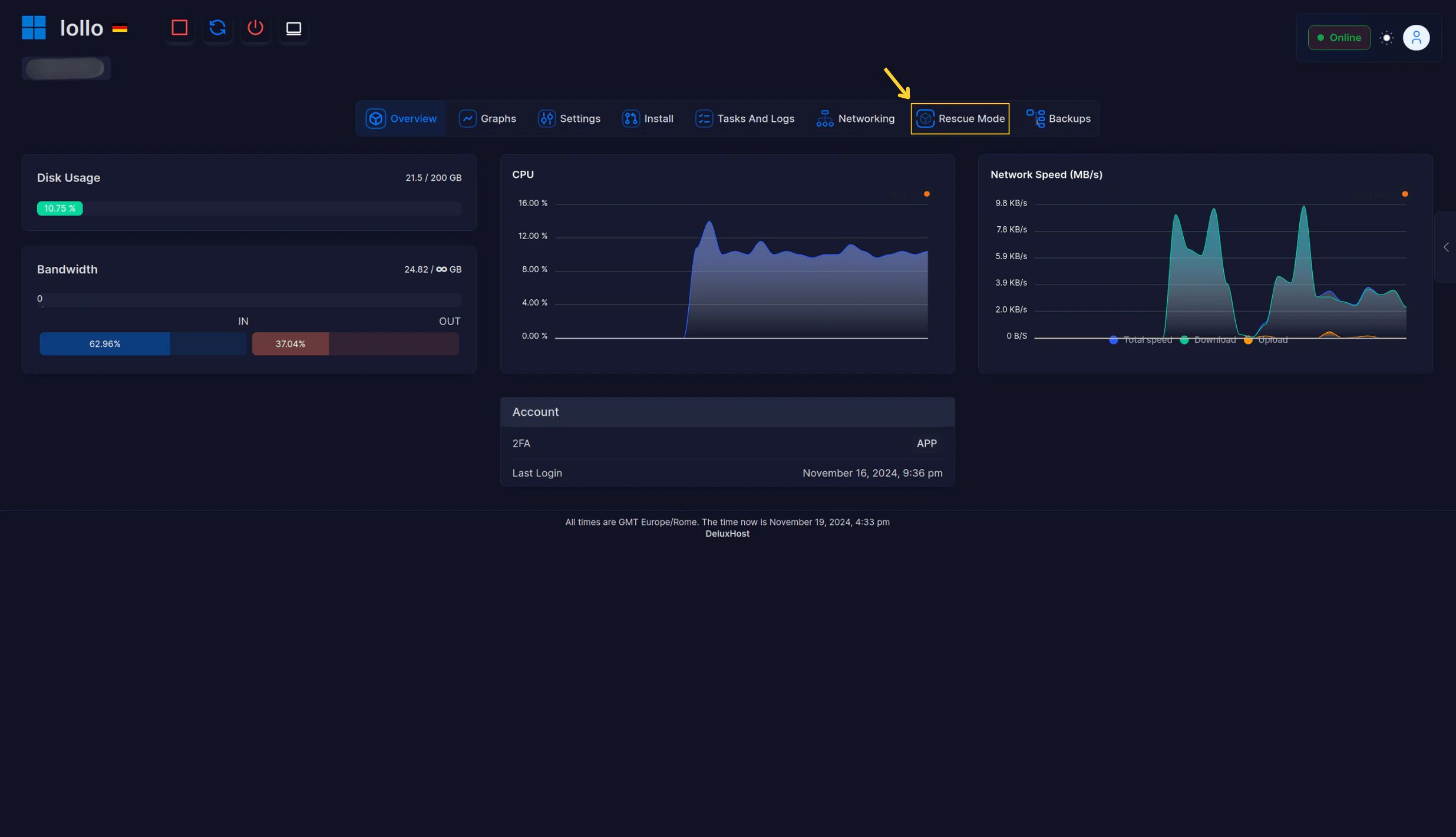Toggle the light/dark theme sun icon
Image resolution: width=1456 pixels, height=837 pixels.
(1386, 38)
